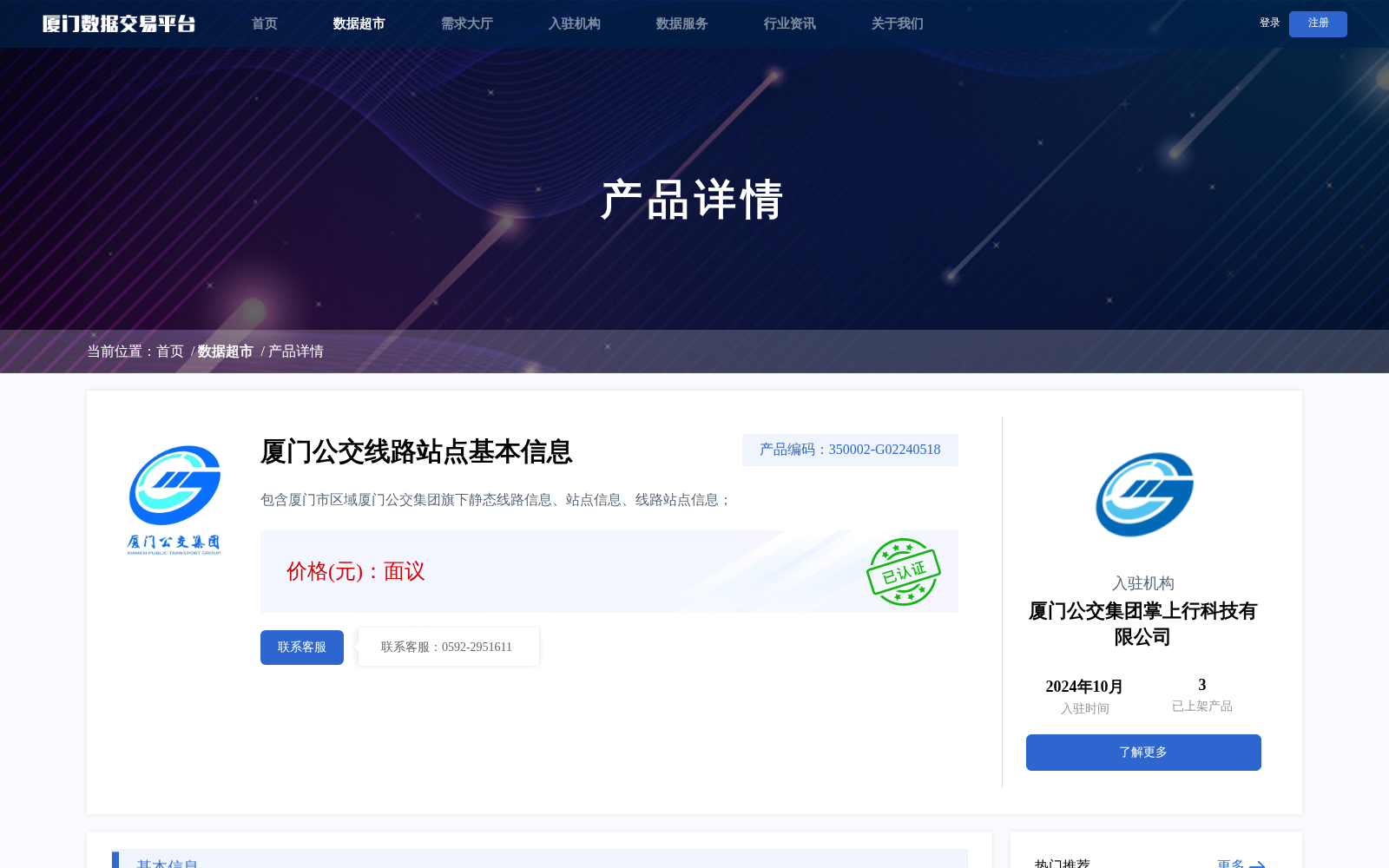Click the 已上架产品 count of 3
Image resolution: width=1389 pixels, height=868 pixels.
click(1202, 685)
